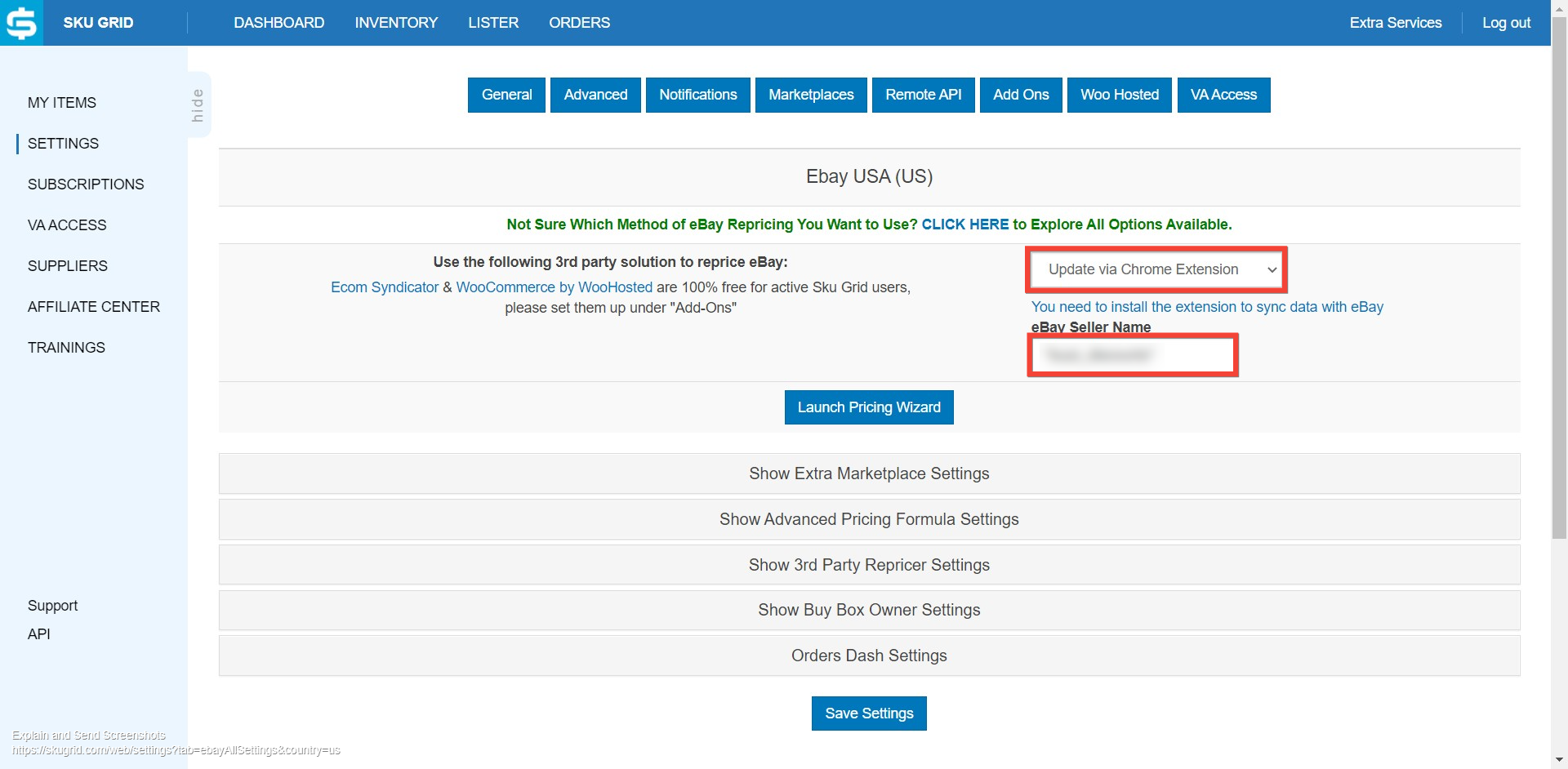Open the INVENTORY menu
The height and width of the screenshot is (769, 1568).
tap(396, 23)
